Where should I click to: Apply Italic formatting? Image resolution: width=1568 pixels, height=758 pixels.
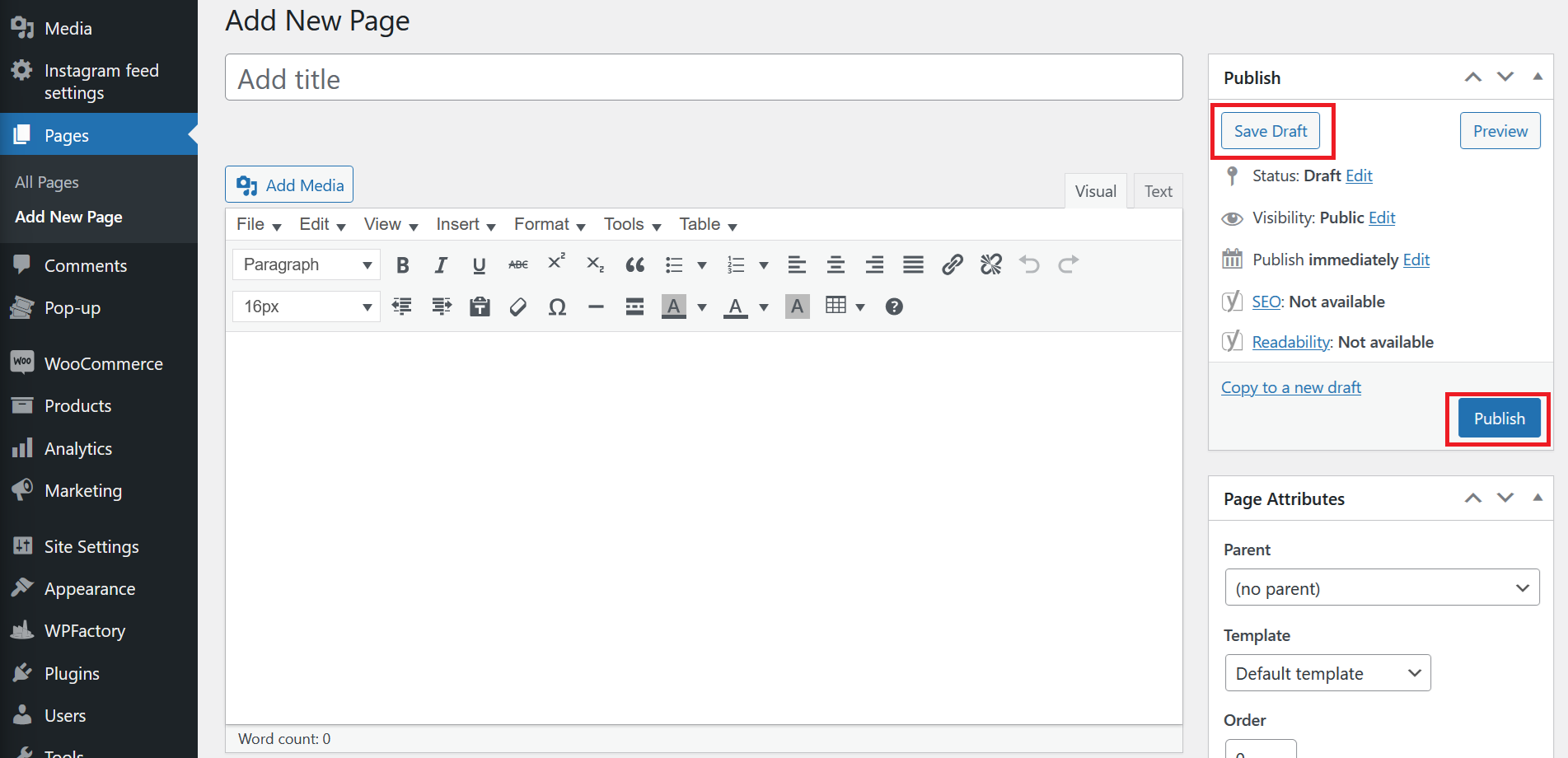point(441,264)
